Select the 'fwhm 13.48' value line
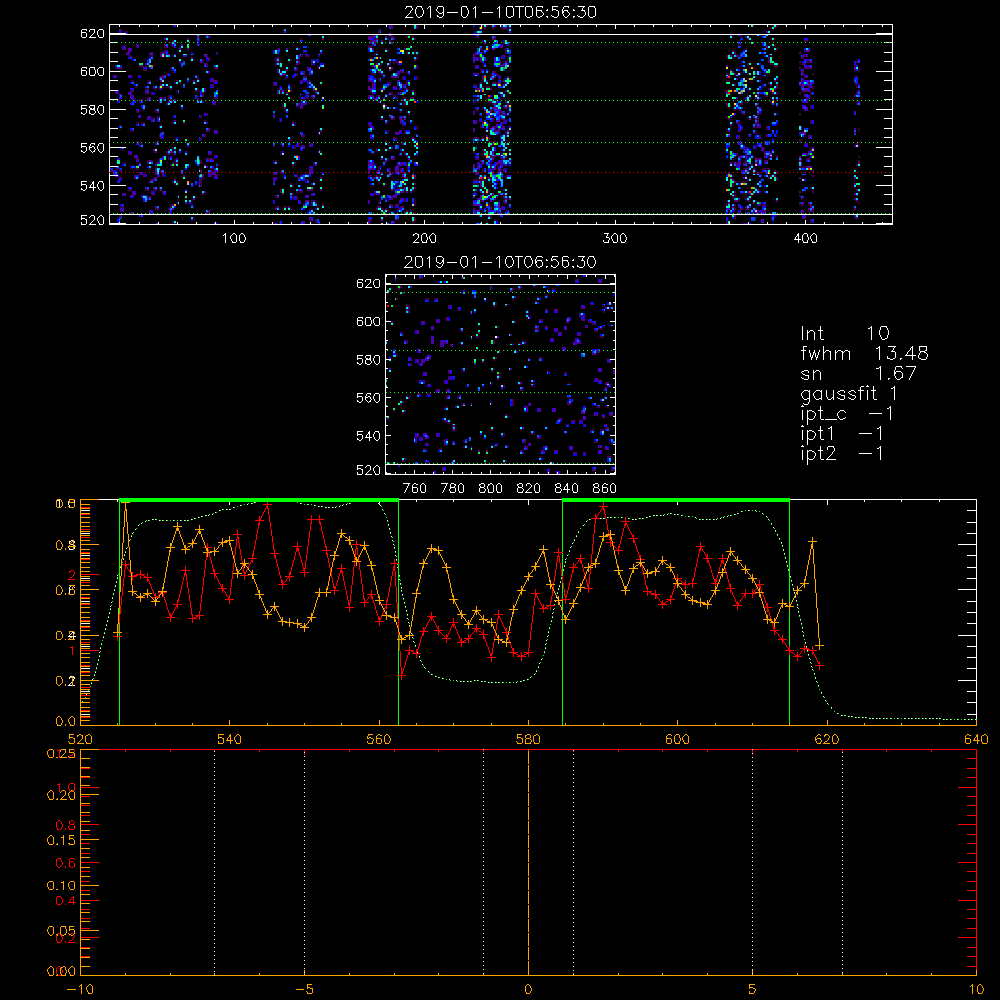 [x=864, y=353]
